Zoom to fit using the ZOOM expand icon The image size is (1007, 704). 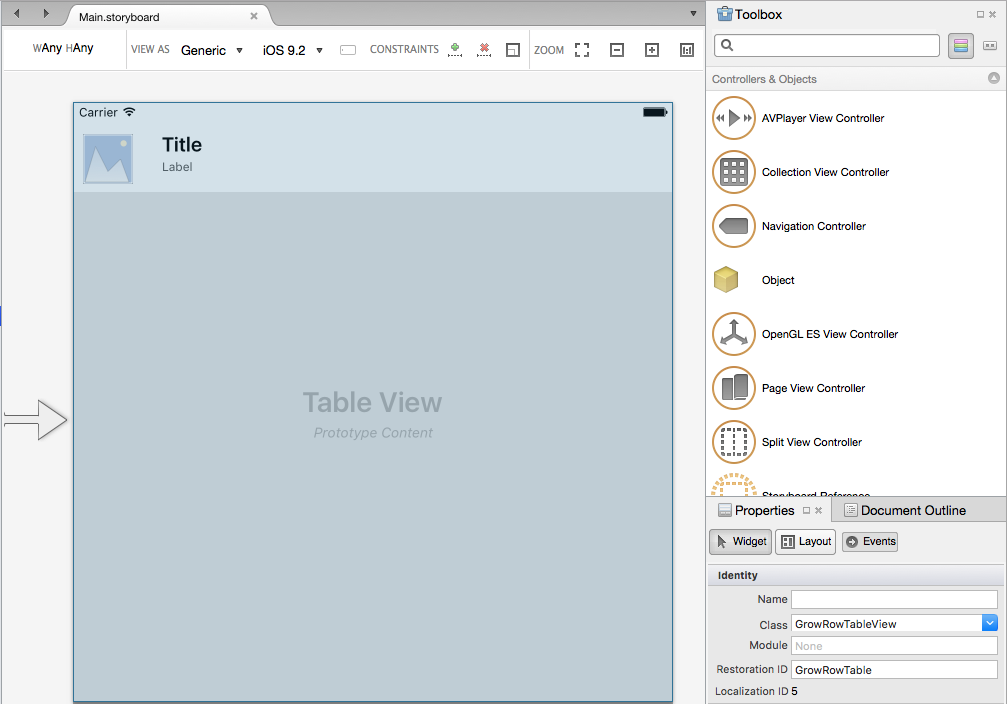coord(582,49)
